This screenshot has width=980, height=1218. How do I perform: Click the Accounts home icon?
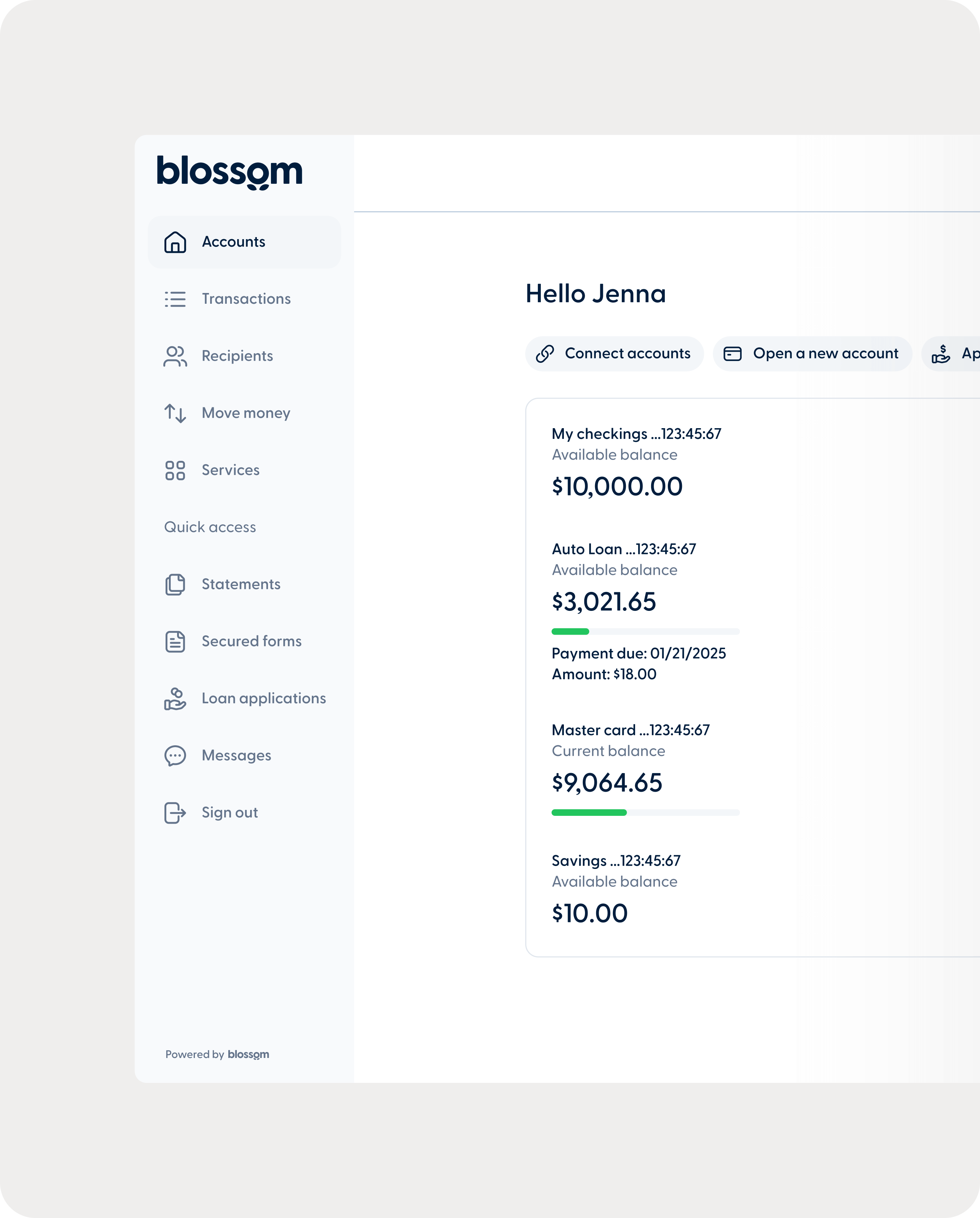coord(175,242)
